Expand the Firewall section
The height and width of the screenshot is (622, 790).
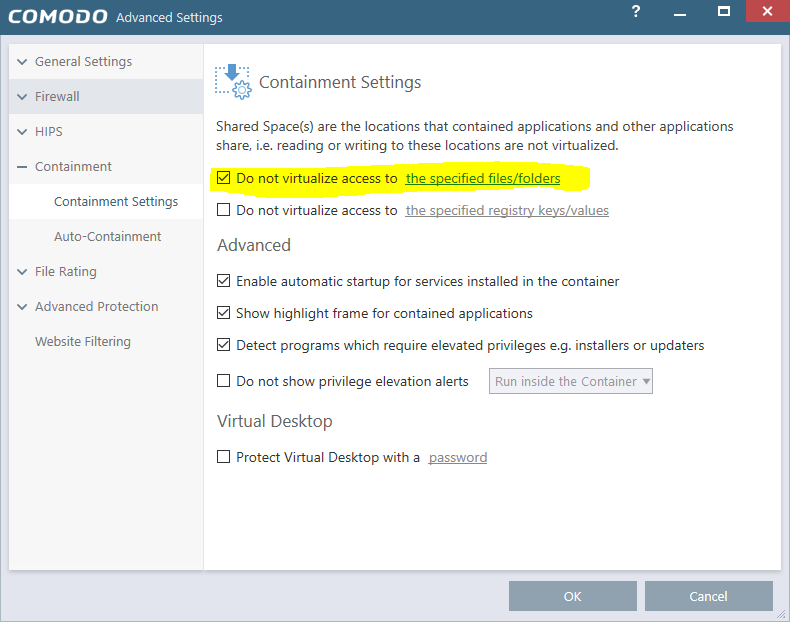(x=22, y=97)
